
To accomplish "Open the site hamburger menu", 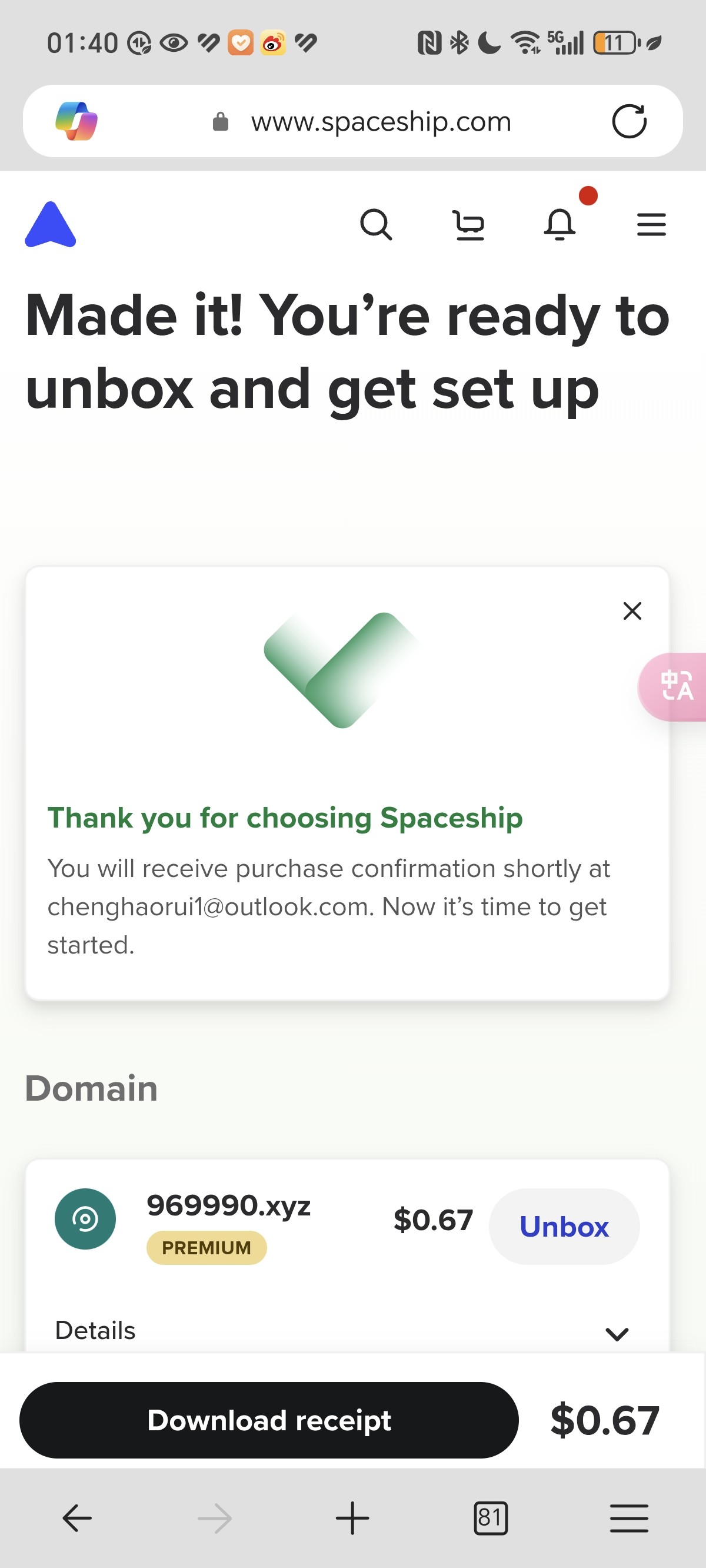I will pos(651,225).
